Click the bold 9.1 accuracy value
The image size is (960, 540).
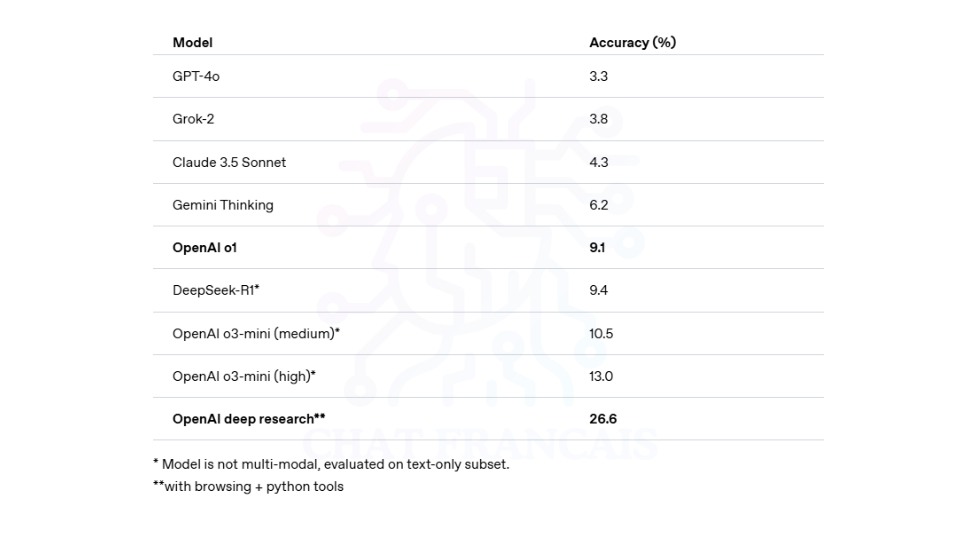597,247
